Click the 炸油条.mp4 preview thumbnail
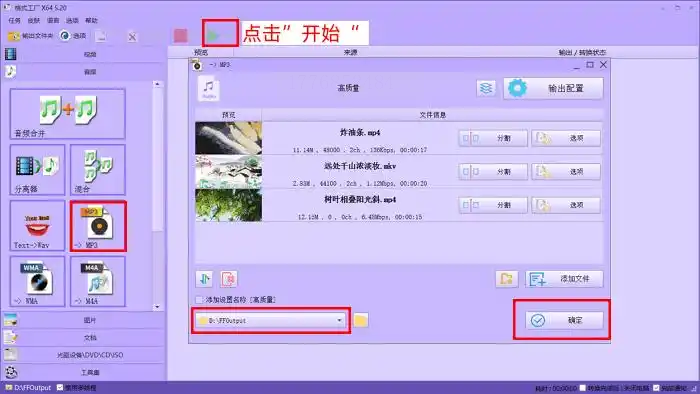 pos(229,138)
